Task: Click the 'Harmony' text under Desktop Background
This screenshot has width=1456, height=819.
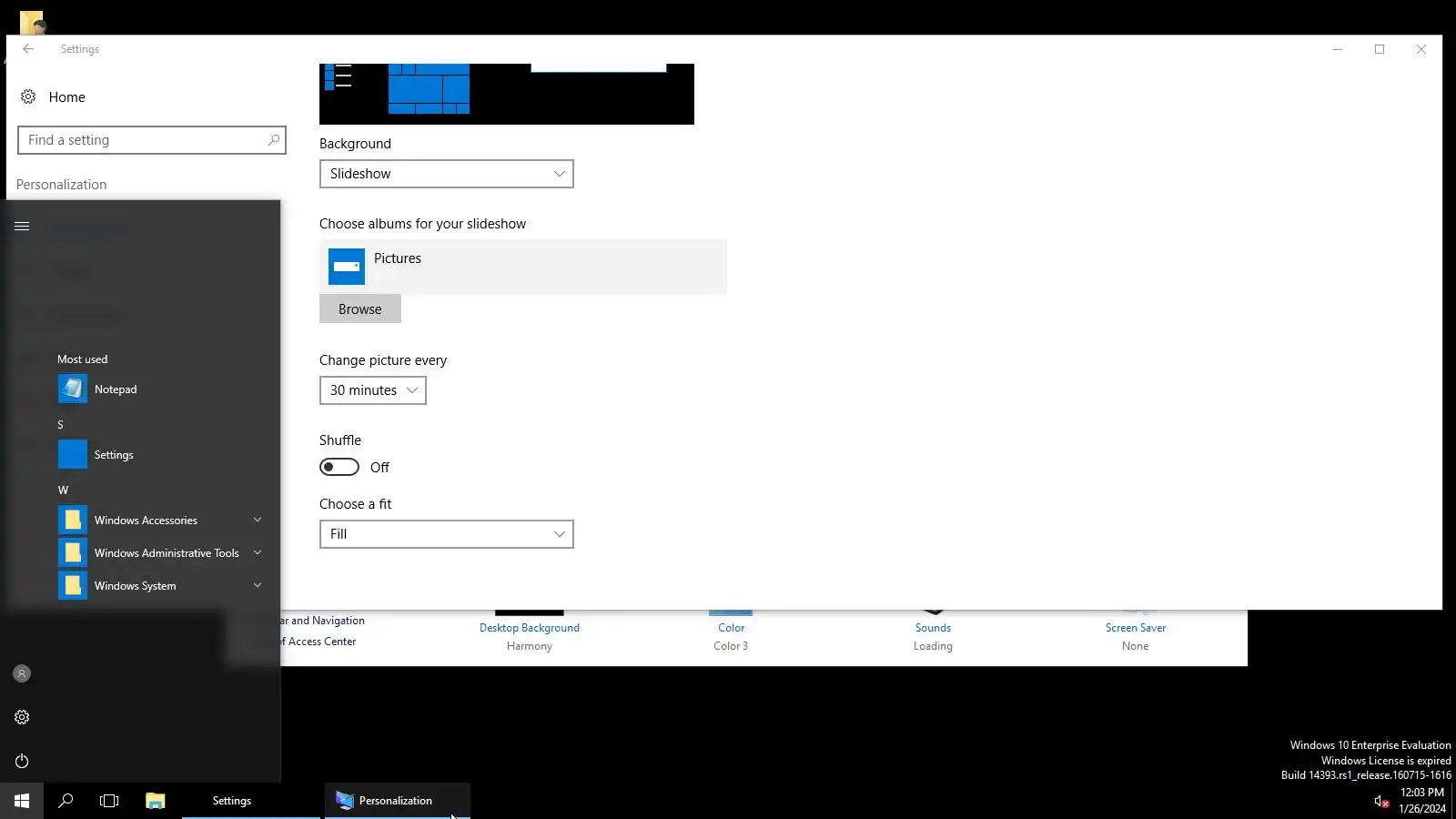Action: [x=530, y=646]
